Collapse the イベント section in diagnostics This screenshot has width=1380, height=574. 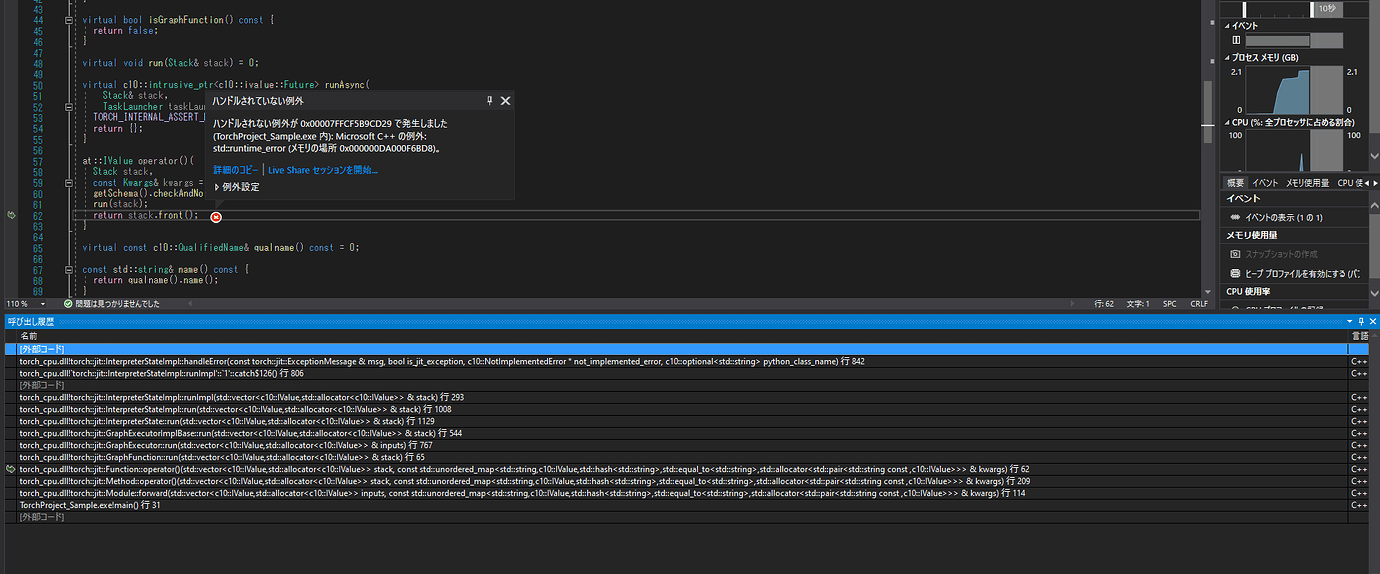(x=1228, y=26)
